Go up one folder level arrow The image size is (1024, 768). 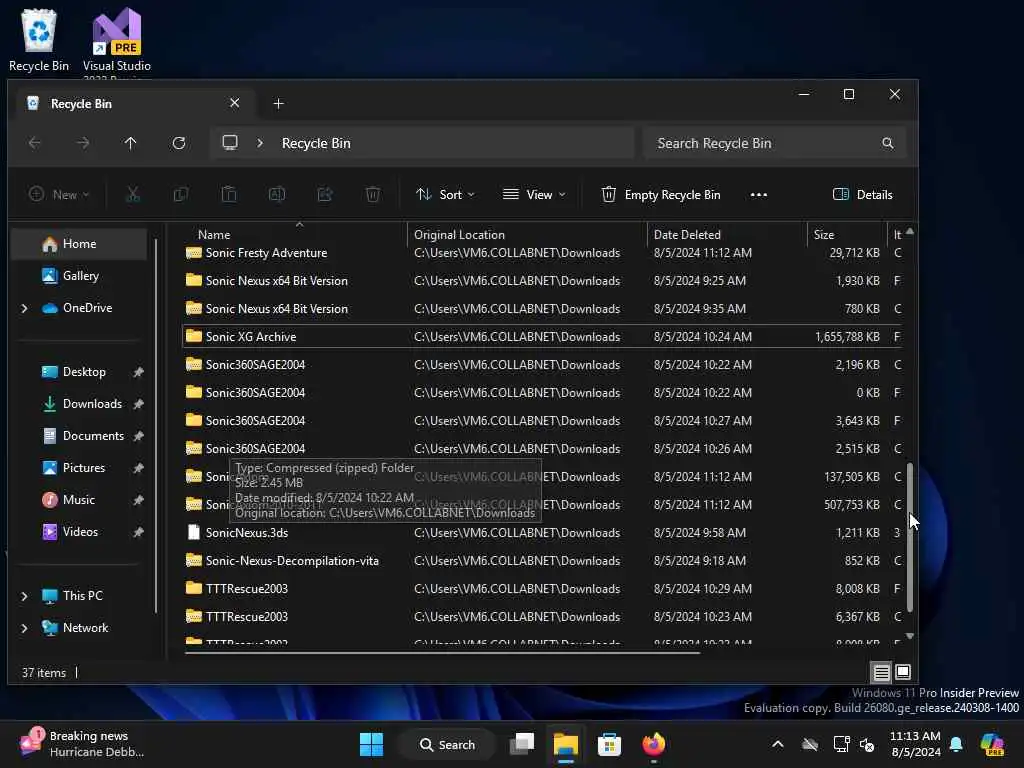(x=131, y=143)
